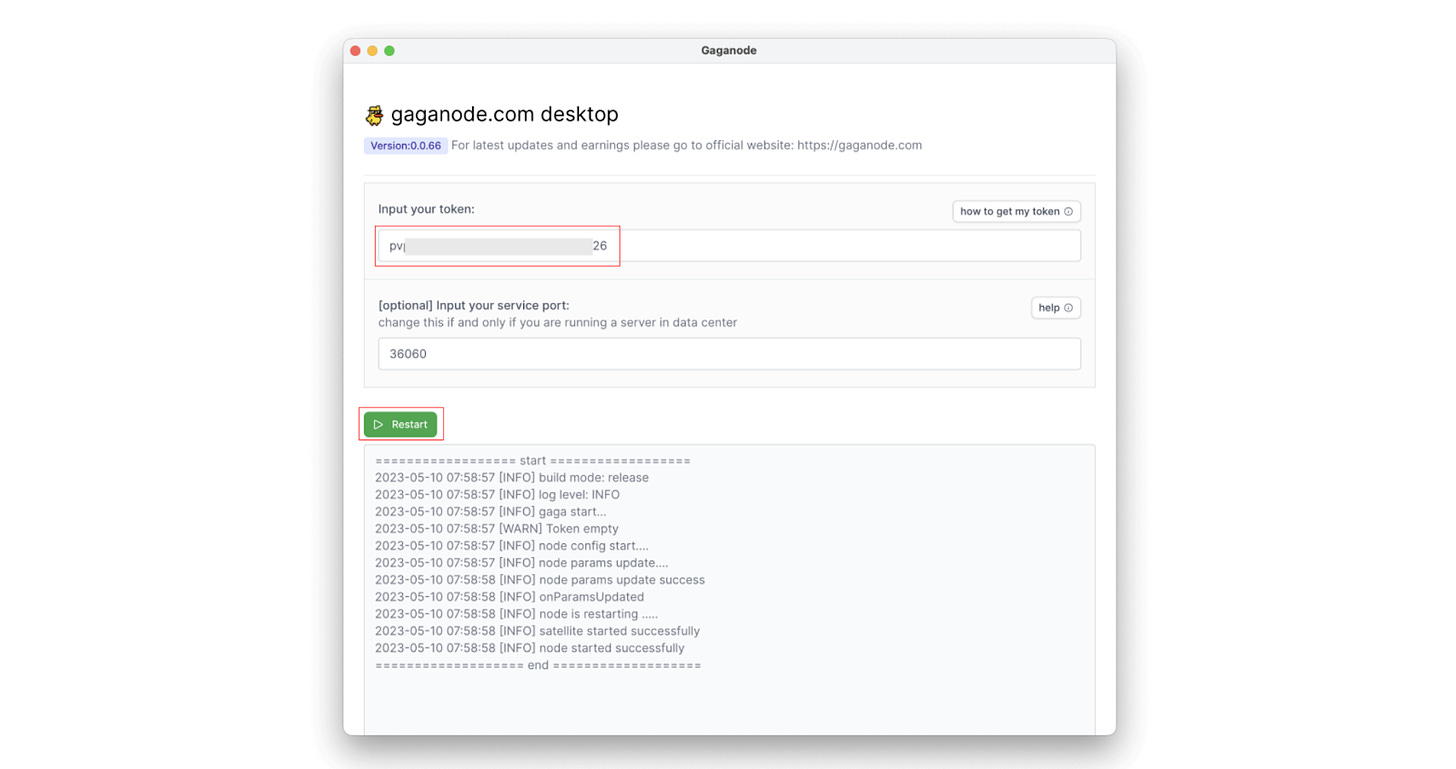Select log line 'satellite started successfully'
Image resolution: width=1456 pixels, height=769 pixels.
537,631
